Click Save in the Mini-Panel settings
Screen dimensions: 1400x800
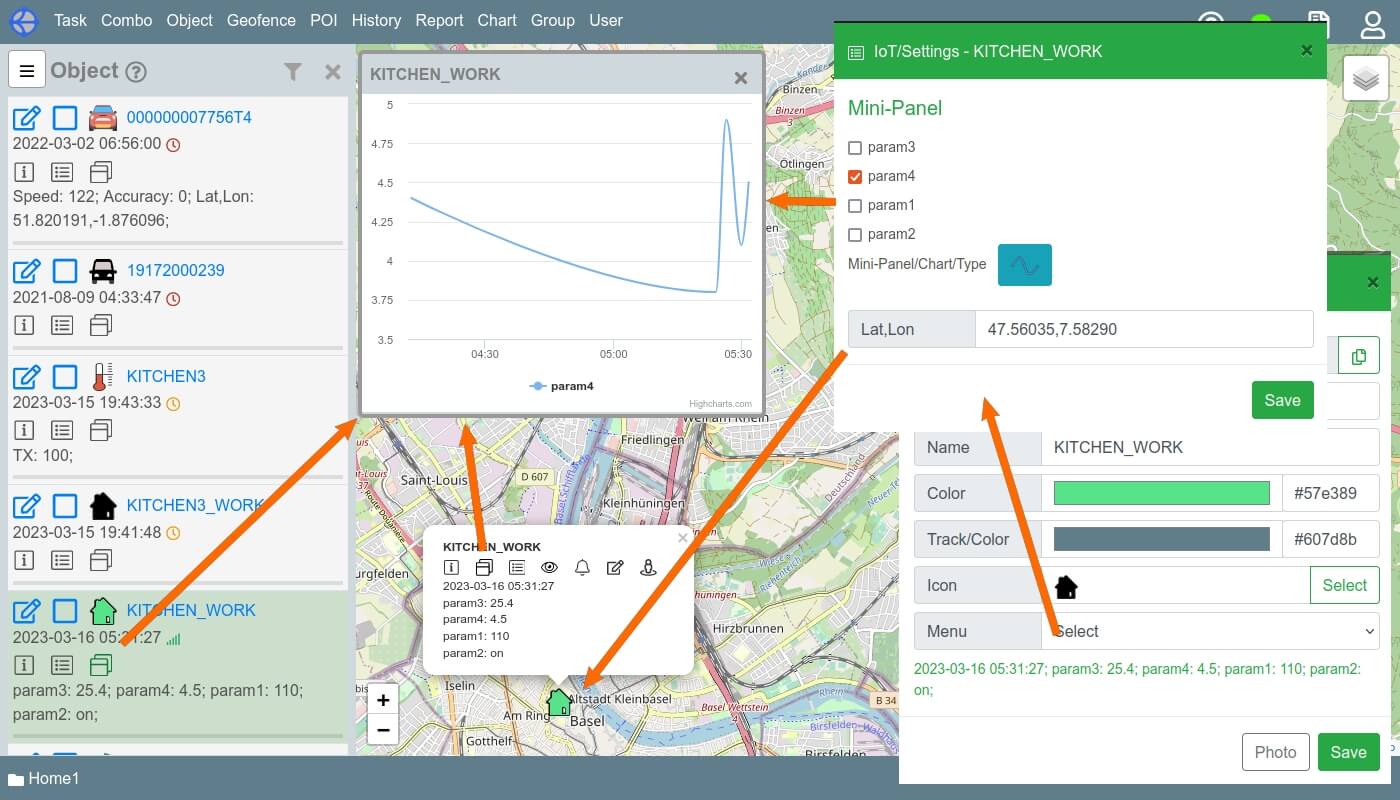tap(1282, 400)
